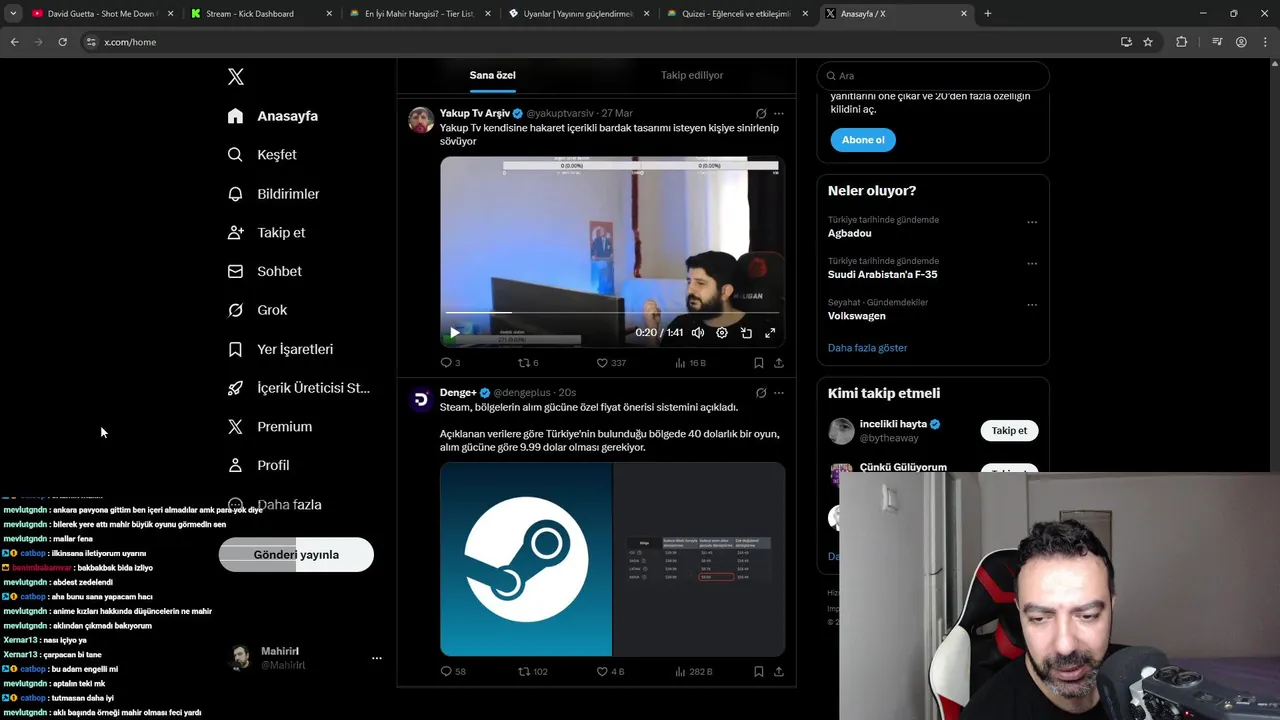The width and height of the screenshot is (1280, 720).
Task: Open Suudi Arabistan'a F-35 trend
Action: click(x=882, y=274)
